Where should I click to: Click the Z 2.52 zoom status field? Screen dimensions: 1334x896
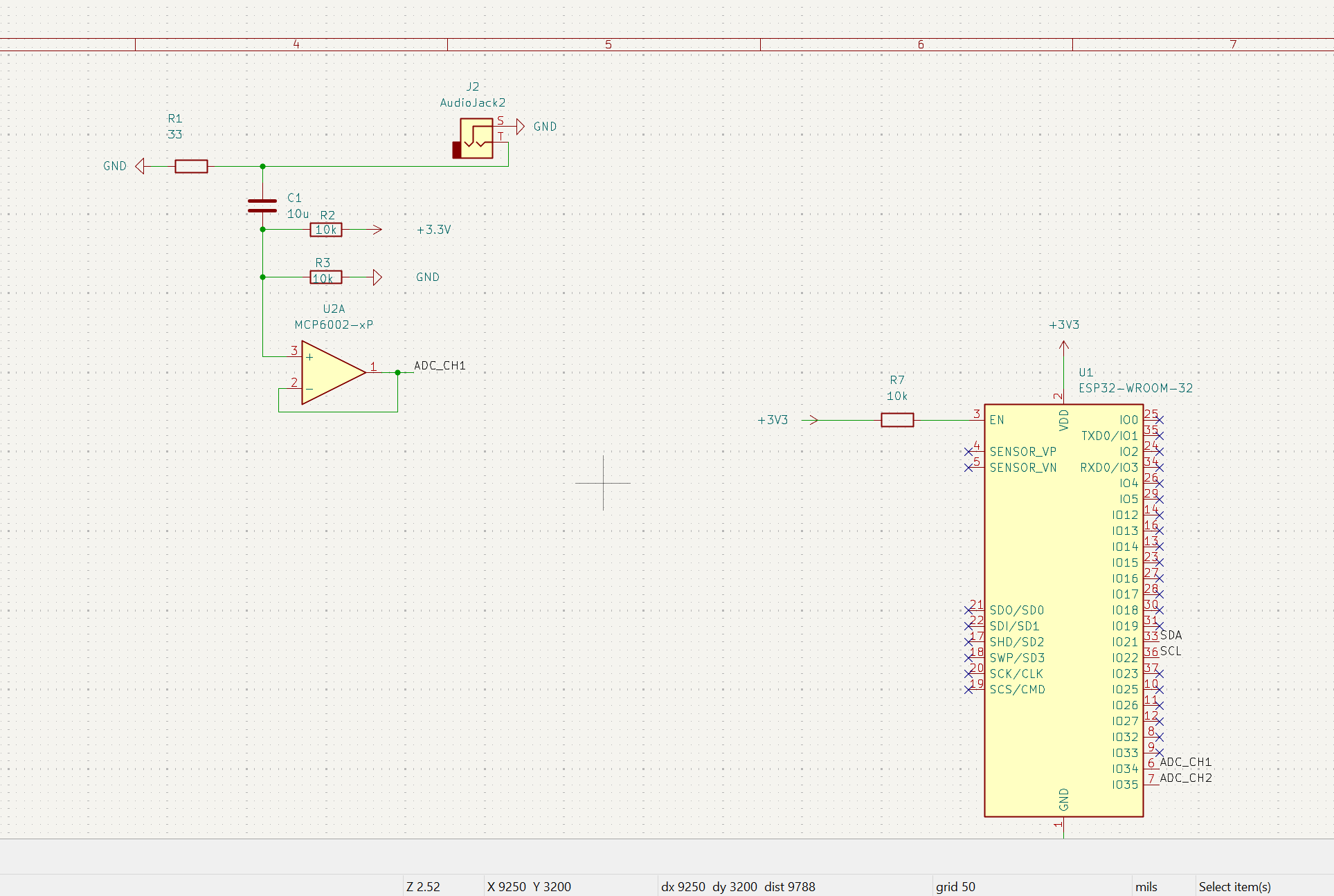[423, 886]
